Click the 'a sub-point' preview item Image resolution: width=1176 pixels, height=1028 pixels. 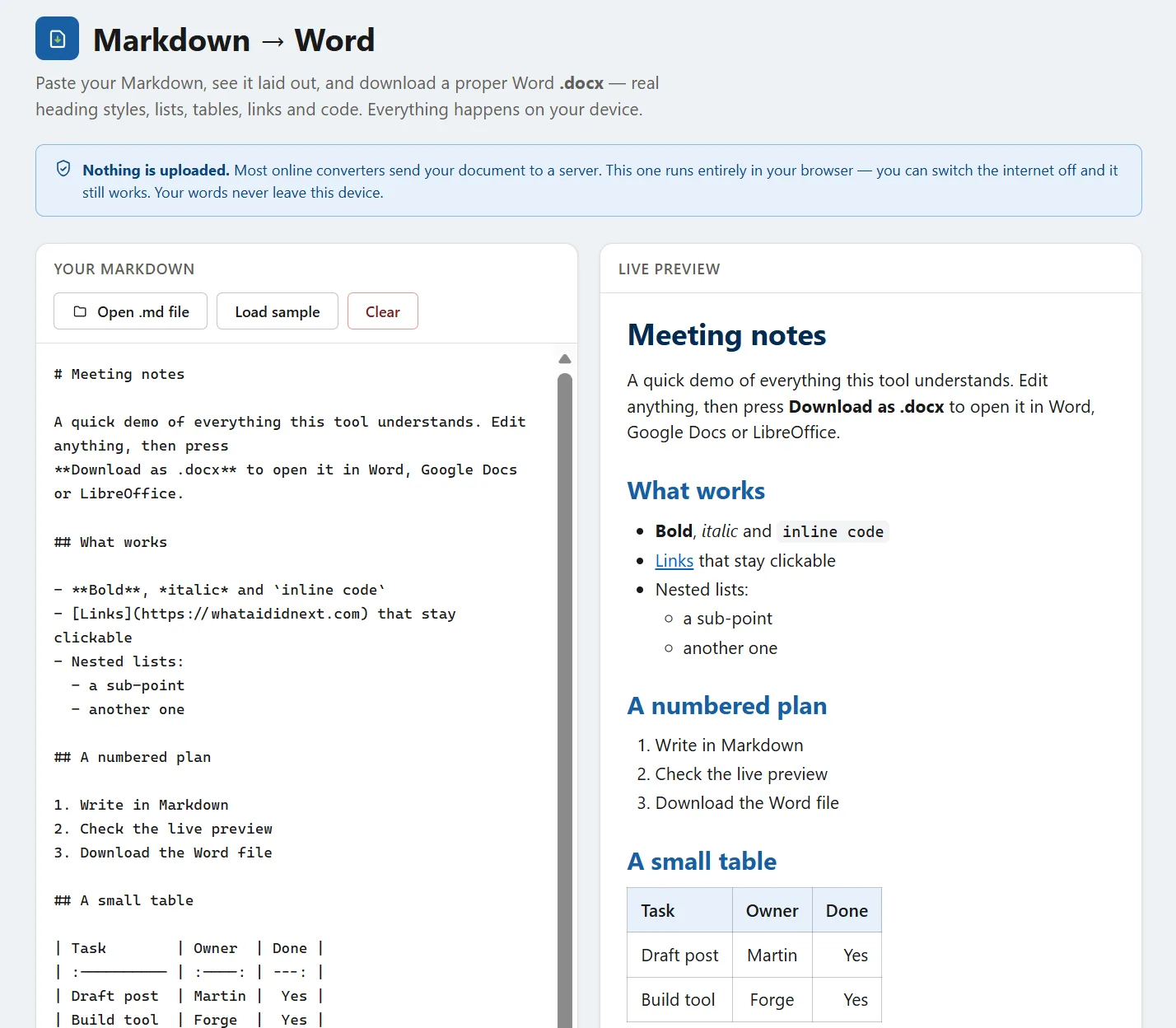click(727, 619)
